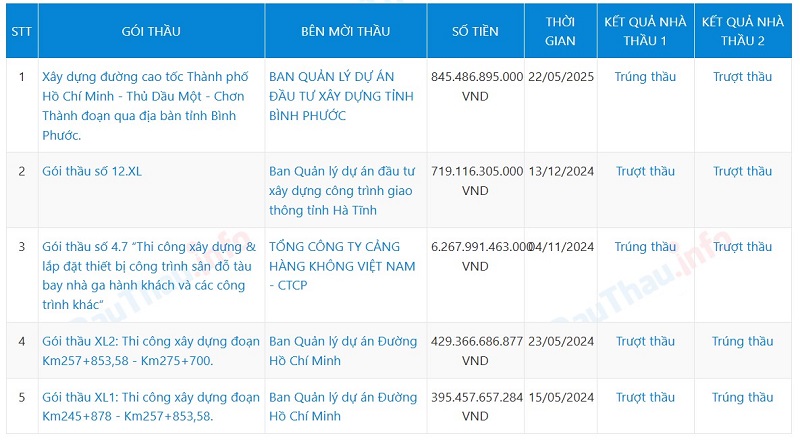
Task: Open row 4 Ban Quản lý Đường Hồ Chí Minh
Action: 343,351
